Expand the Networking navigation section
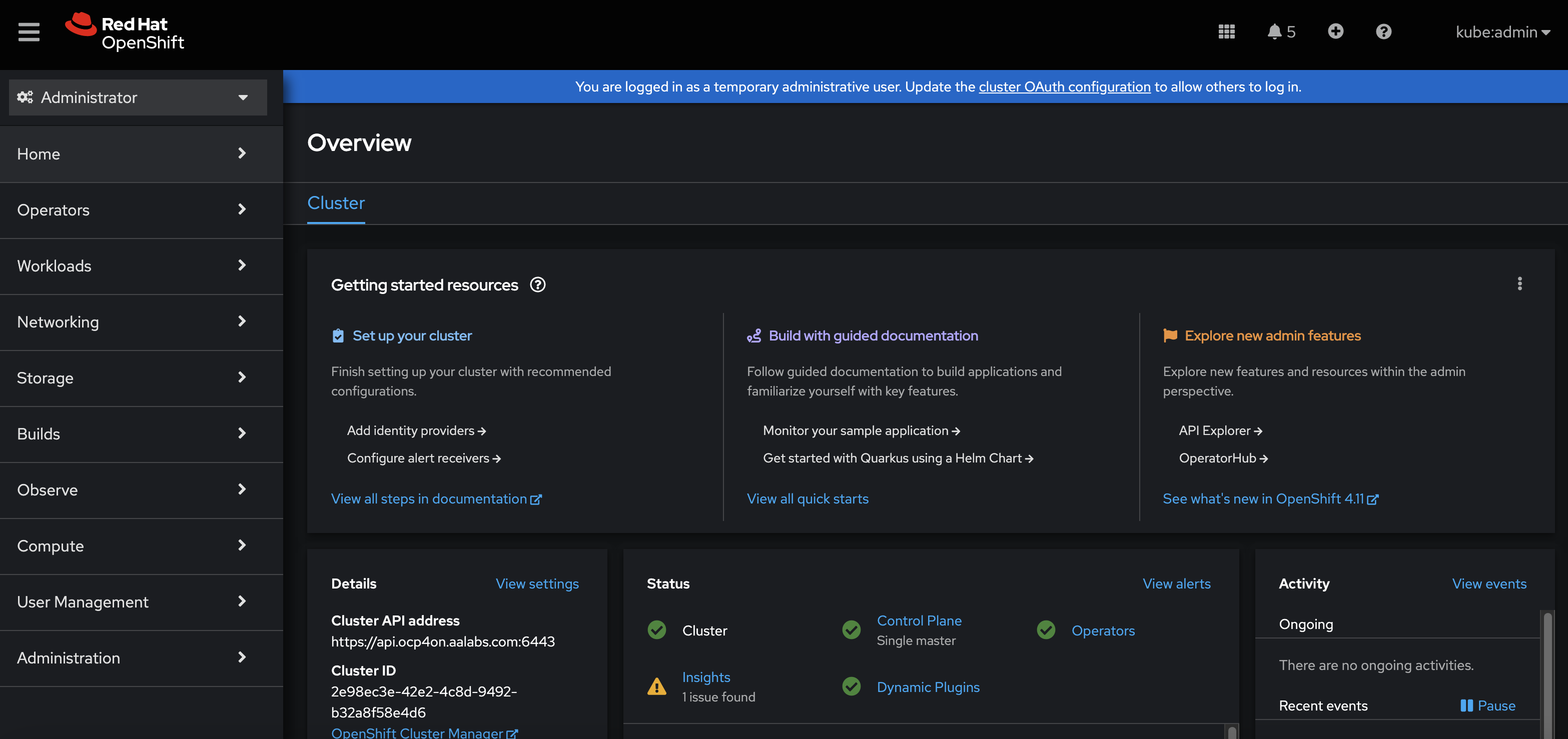1568x739 pixels. pyautogui.click(x=141, y=322)
